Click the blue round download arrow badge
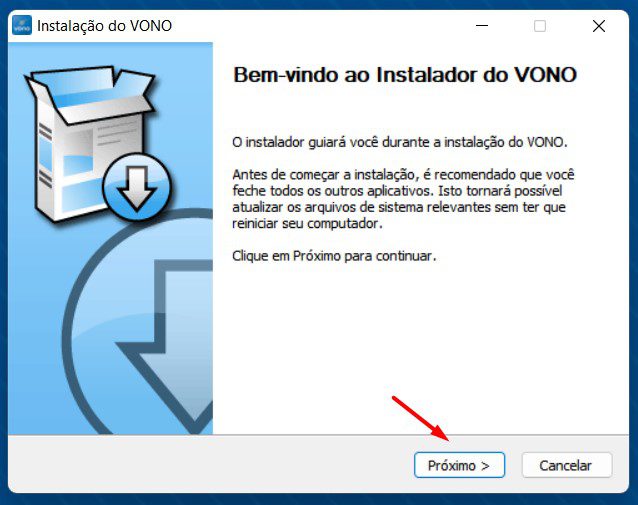The image size is (638, 505). 137,188
